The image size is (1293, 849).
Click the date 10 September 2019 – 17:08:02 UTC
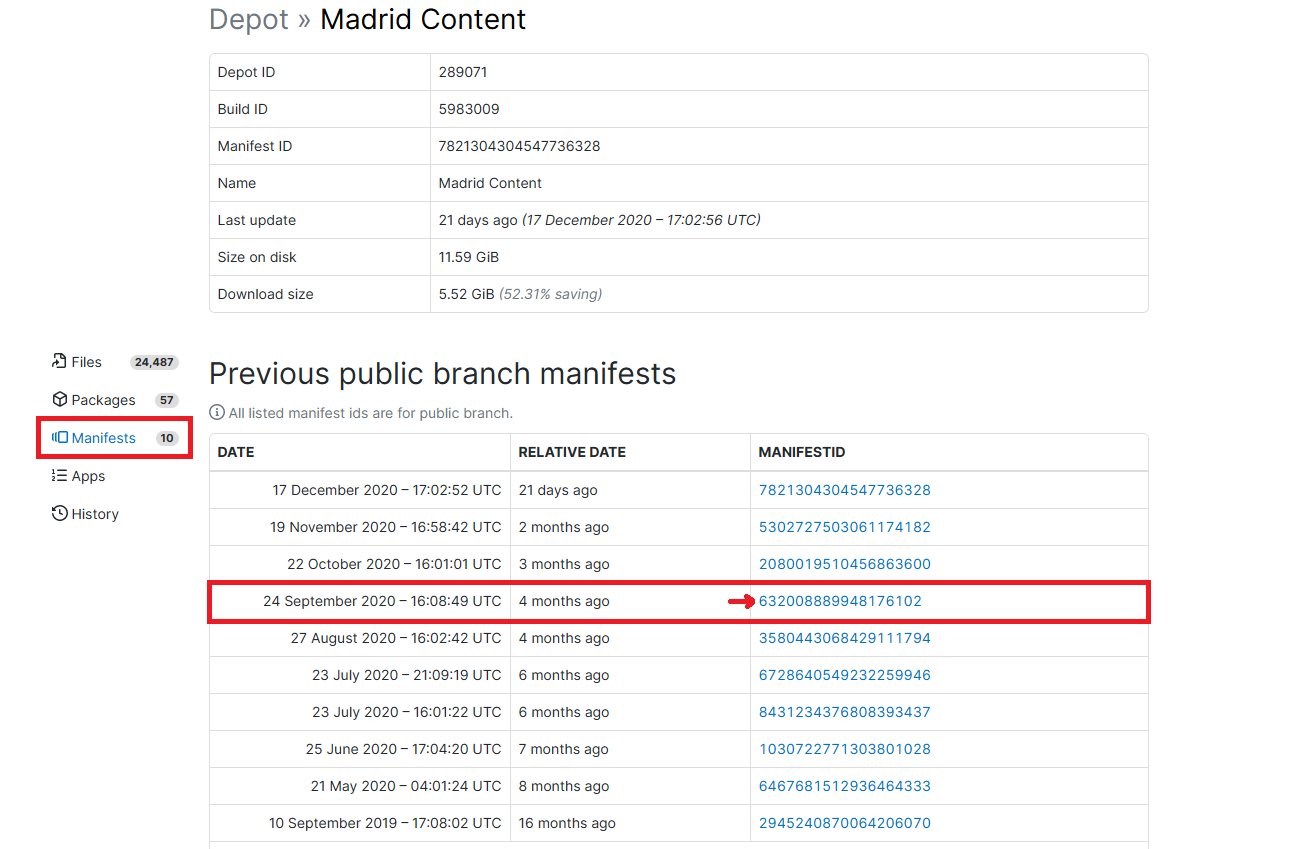pos(385,823)
